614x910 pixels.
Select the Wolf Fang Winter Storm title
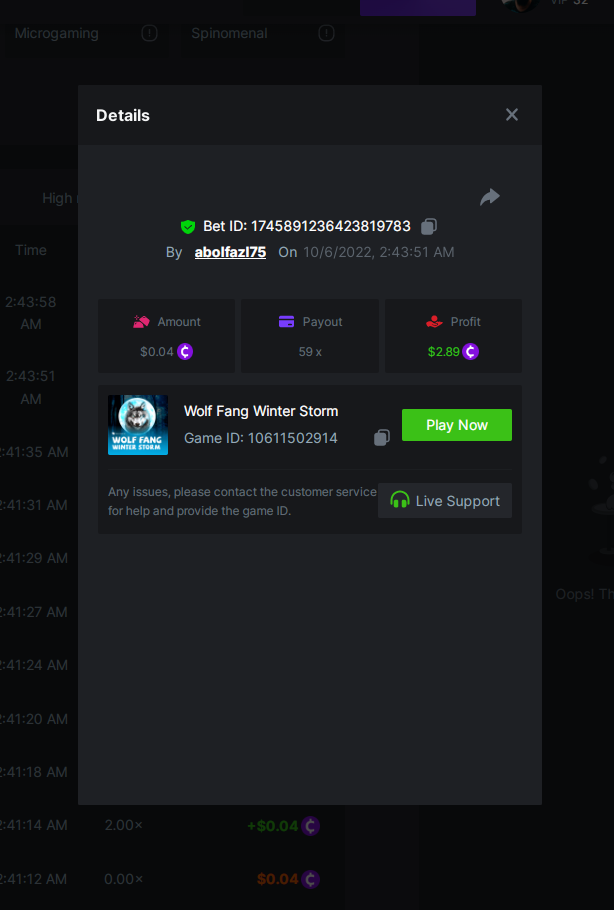click(261, 411)
